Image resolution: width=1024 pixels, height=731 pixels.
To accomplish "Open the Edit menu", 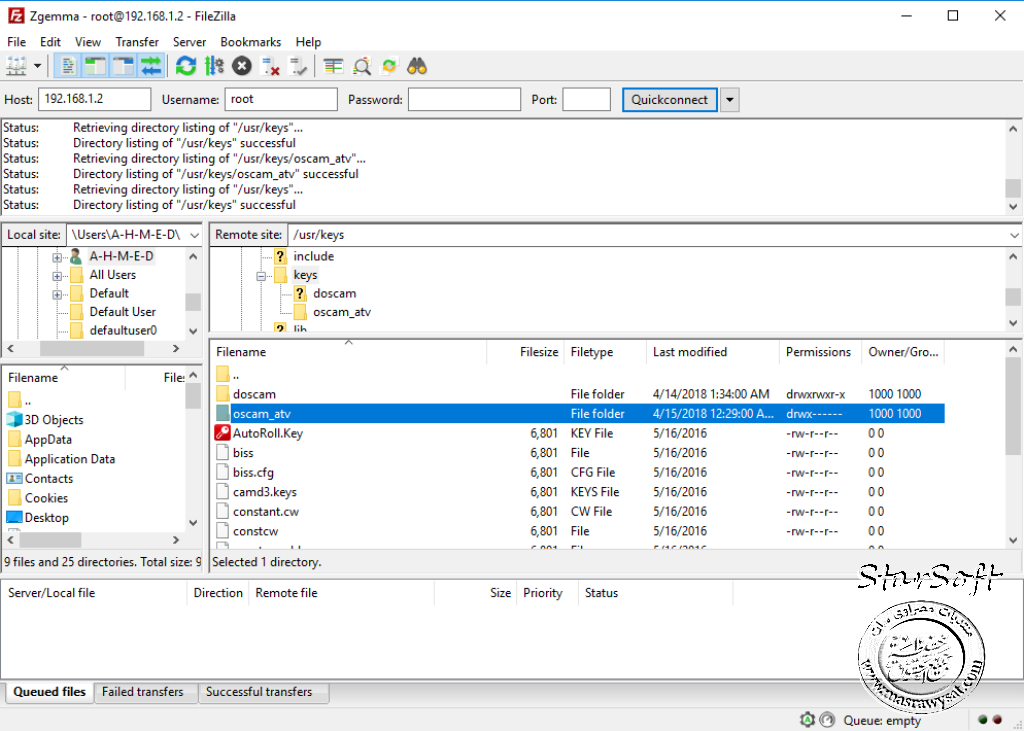I will coord(50,42).
